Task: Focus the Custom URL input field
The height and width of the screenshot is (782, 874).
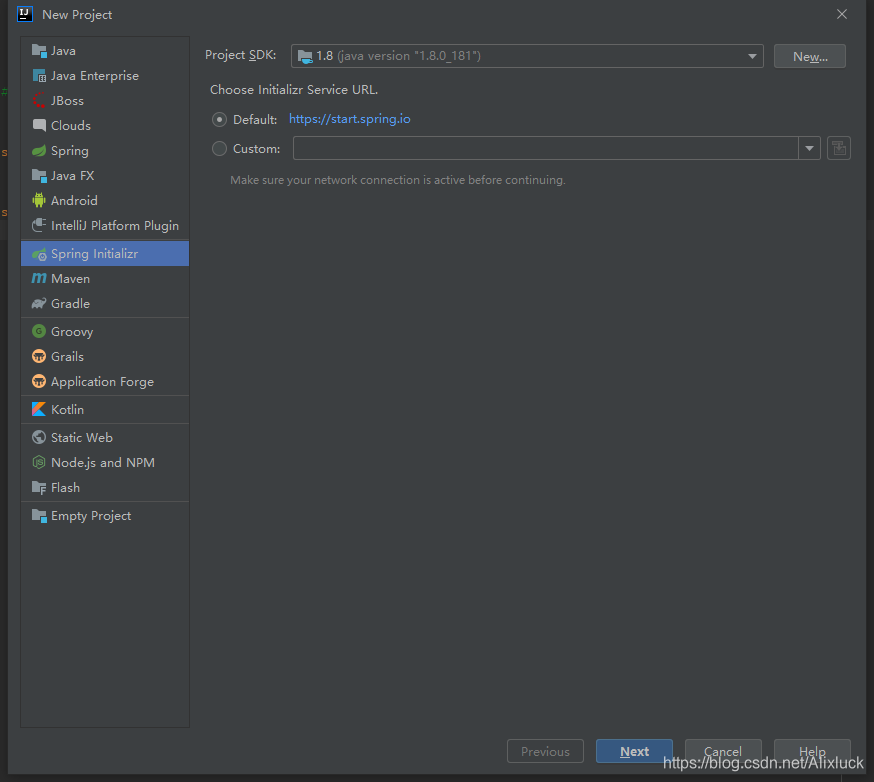Action: (x=546, y=148)
